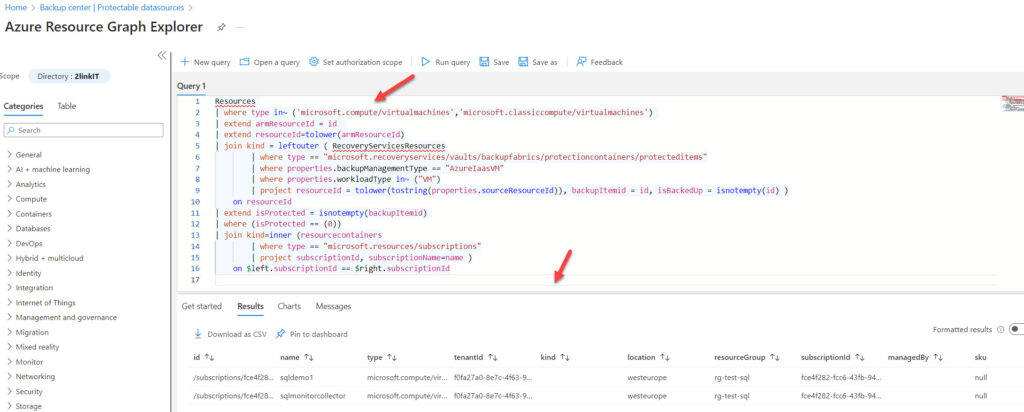This screenshot has width=1024, height=412.
Task: Expand the Compute category
Action: pos(9,199)
